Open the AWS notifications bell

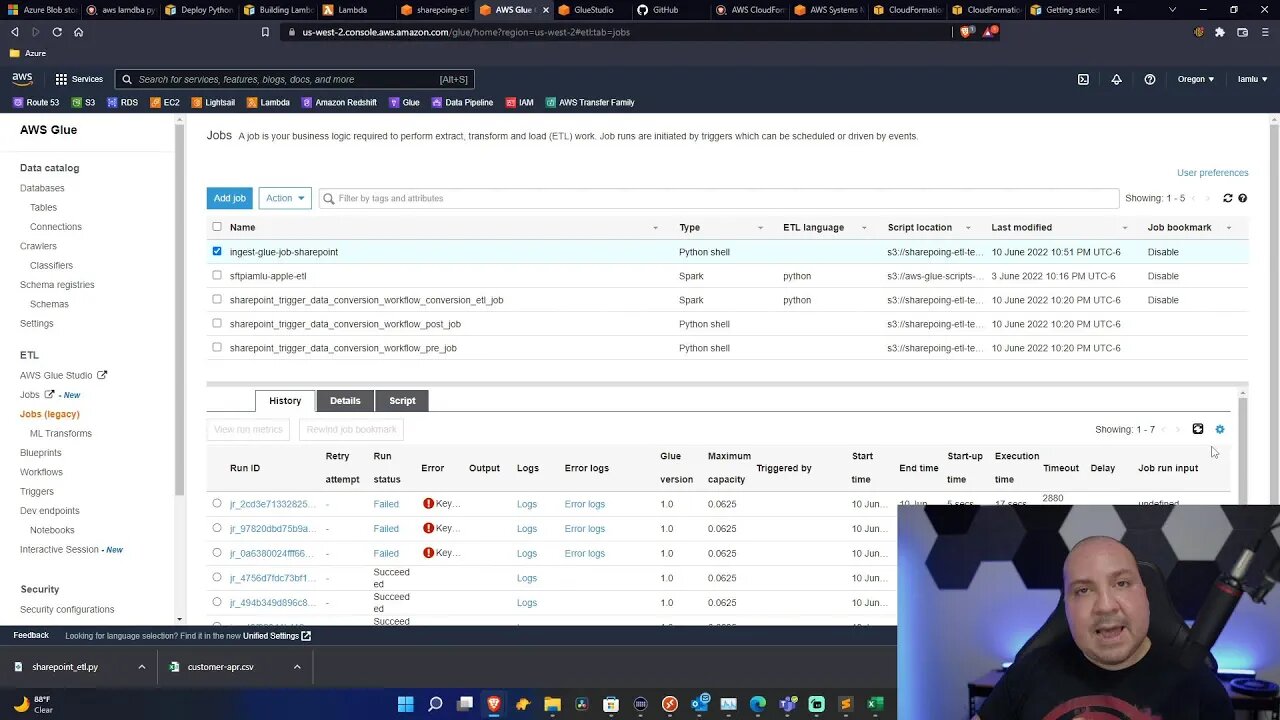click(1117, 79)
